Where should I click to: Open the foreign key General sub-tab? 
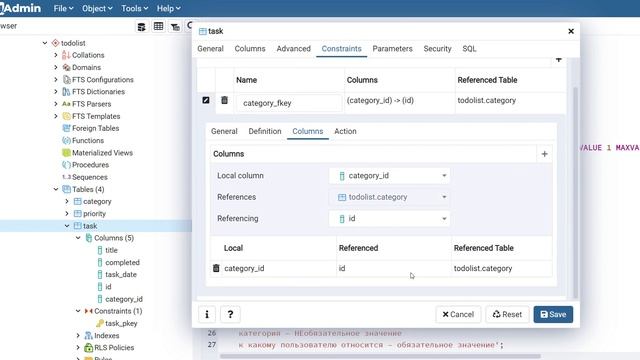[x=224, y=131]
